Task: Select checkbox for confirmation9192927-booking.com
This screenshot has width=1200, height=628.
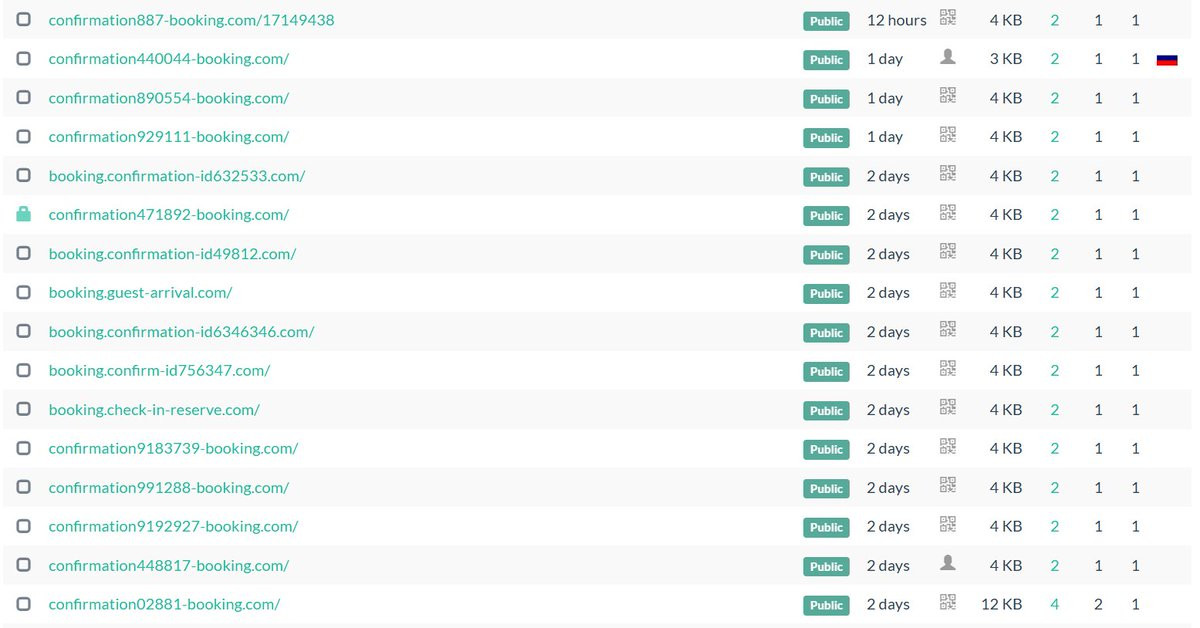Action: [x=24, y=526]
